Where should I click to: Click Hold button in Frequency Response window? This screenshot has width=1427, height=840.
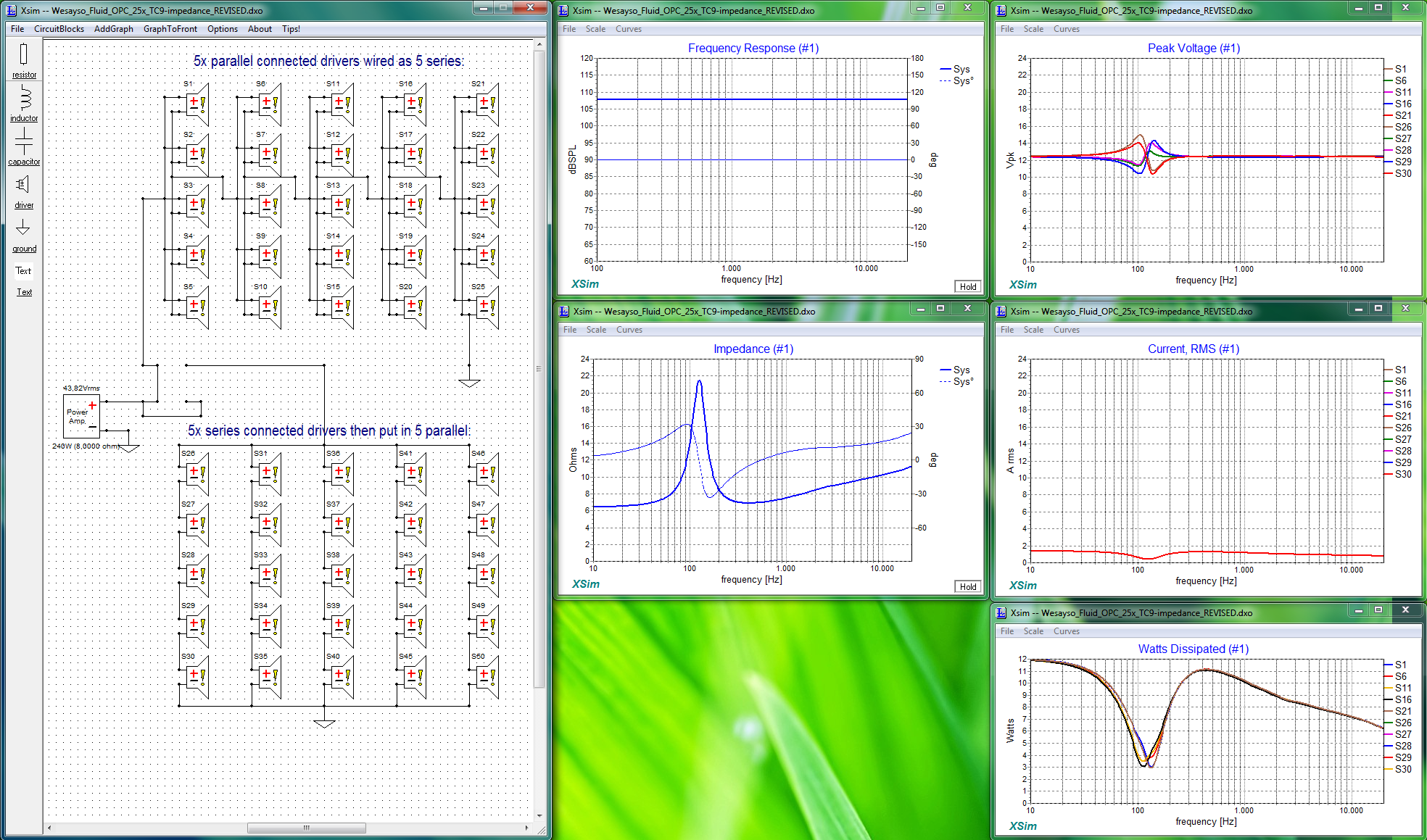click(x=968, y=287)
